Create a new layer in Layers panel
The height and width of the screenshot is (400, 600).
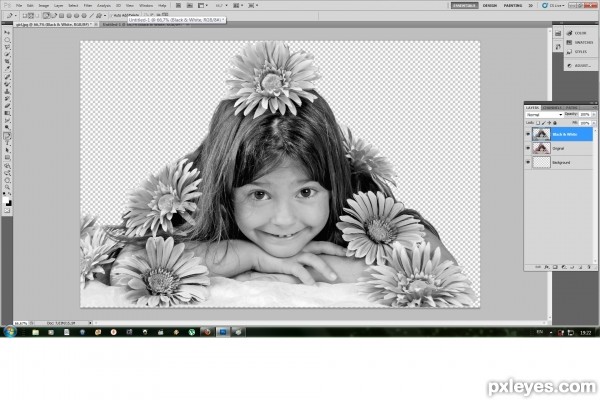pyautogui.click(x=580, y=267)
